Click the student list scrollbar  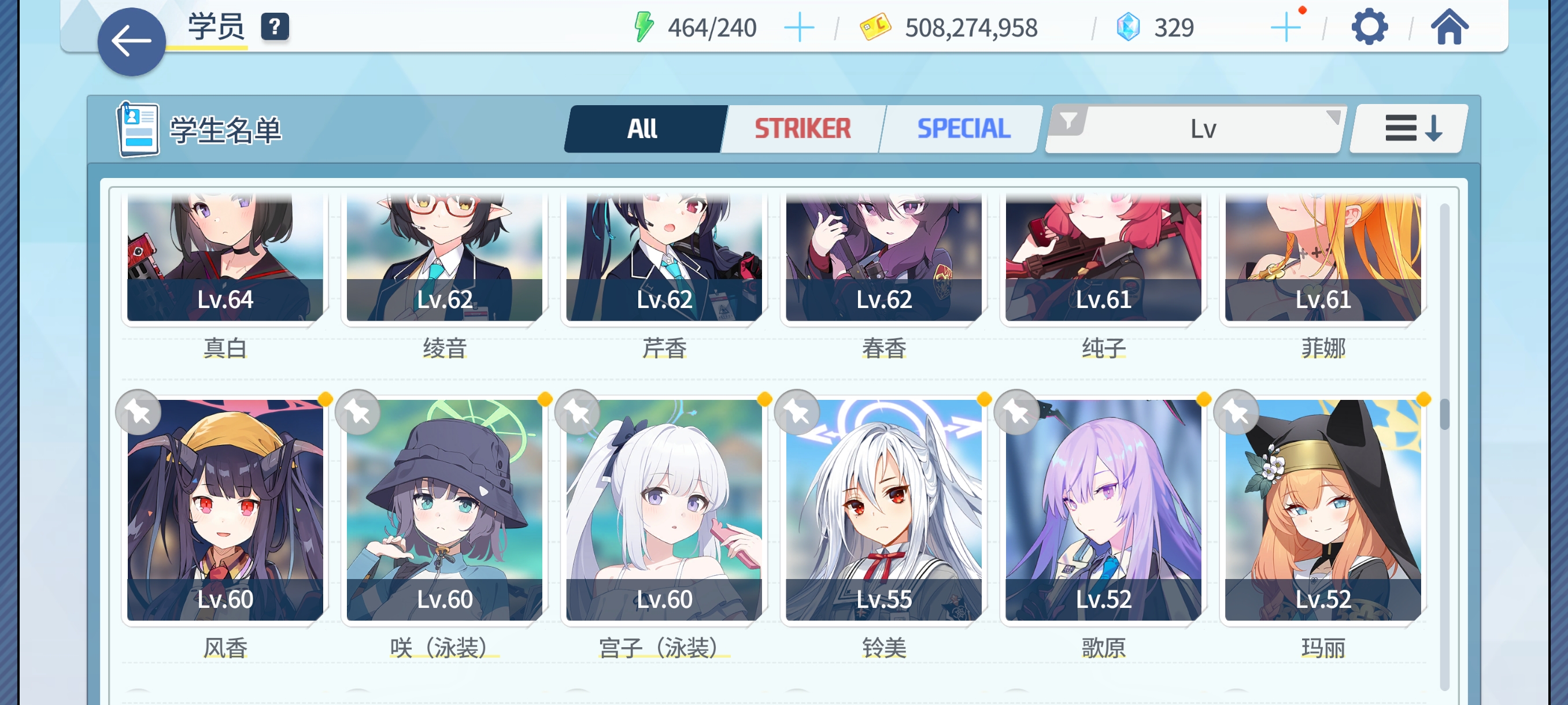click(x=1444, y=447)
